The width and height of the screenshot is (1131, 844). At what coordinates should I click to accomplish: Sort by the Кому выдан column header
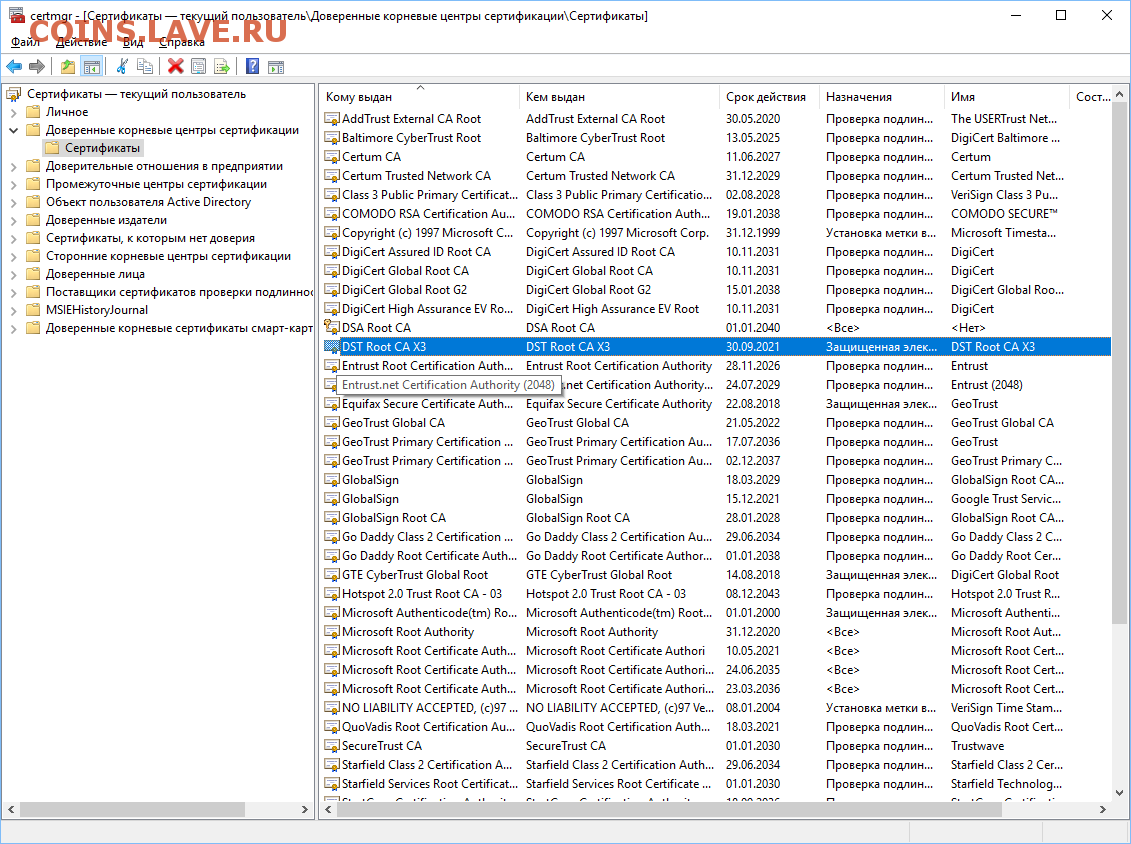click(419, 97)
